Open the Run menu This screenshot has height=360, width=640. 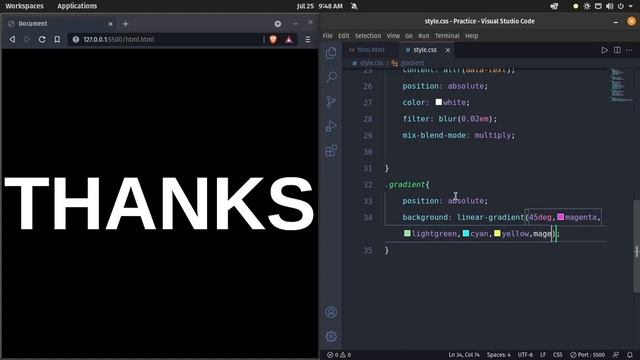coord(424,36)
